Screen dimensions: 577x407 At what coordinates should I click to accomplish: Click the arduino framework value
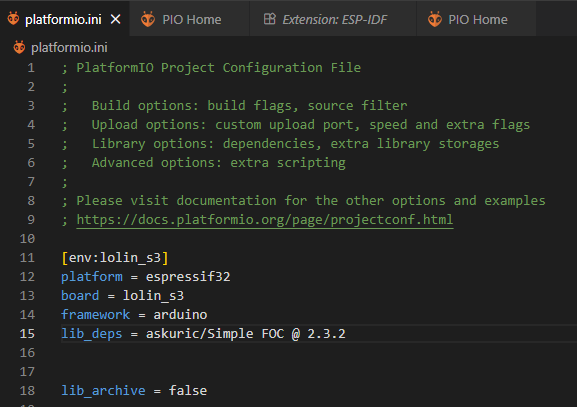coord(180,315)
